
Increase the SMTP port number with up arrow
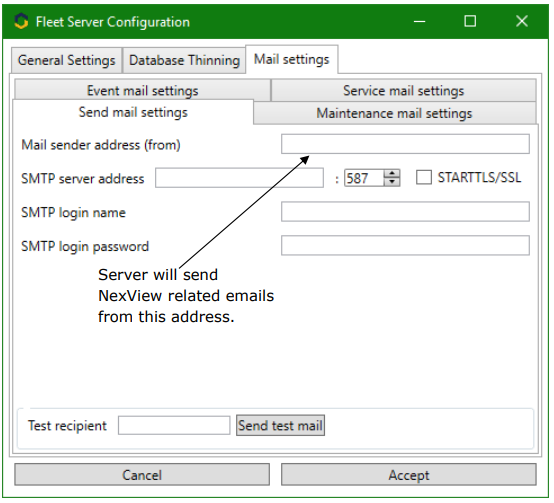[392, 174]
